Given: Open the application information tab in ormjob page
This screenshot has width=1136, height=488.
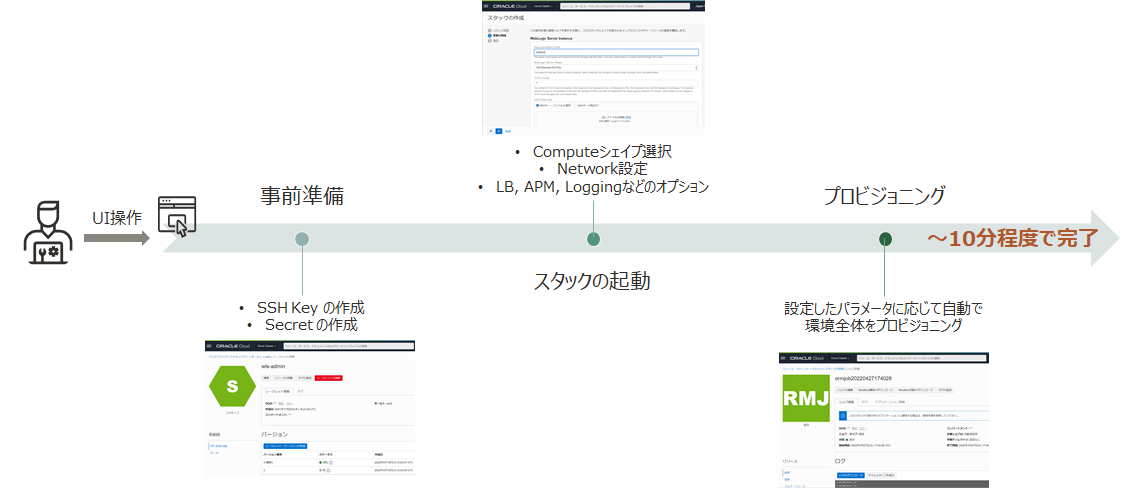Looking at the screenshot, I should pyautogui.click(x=890, y=402).
